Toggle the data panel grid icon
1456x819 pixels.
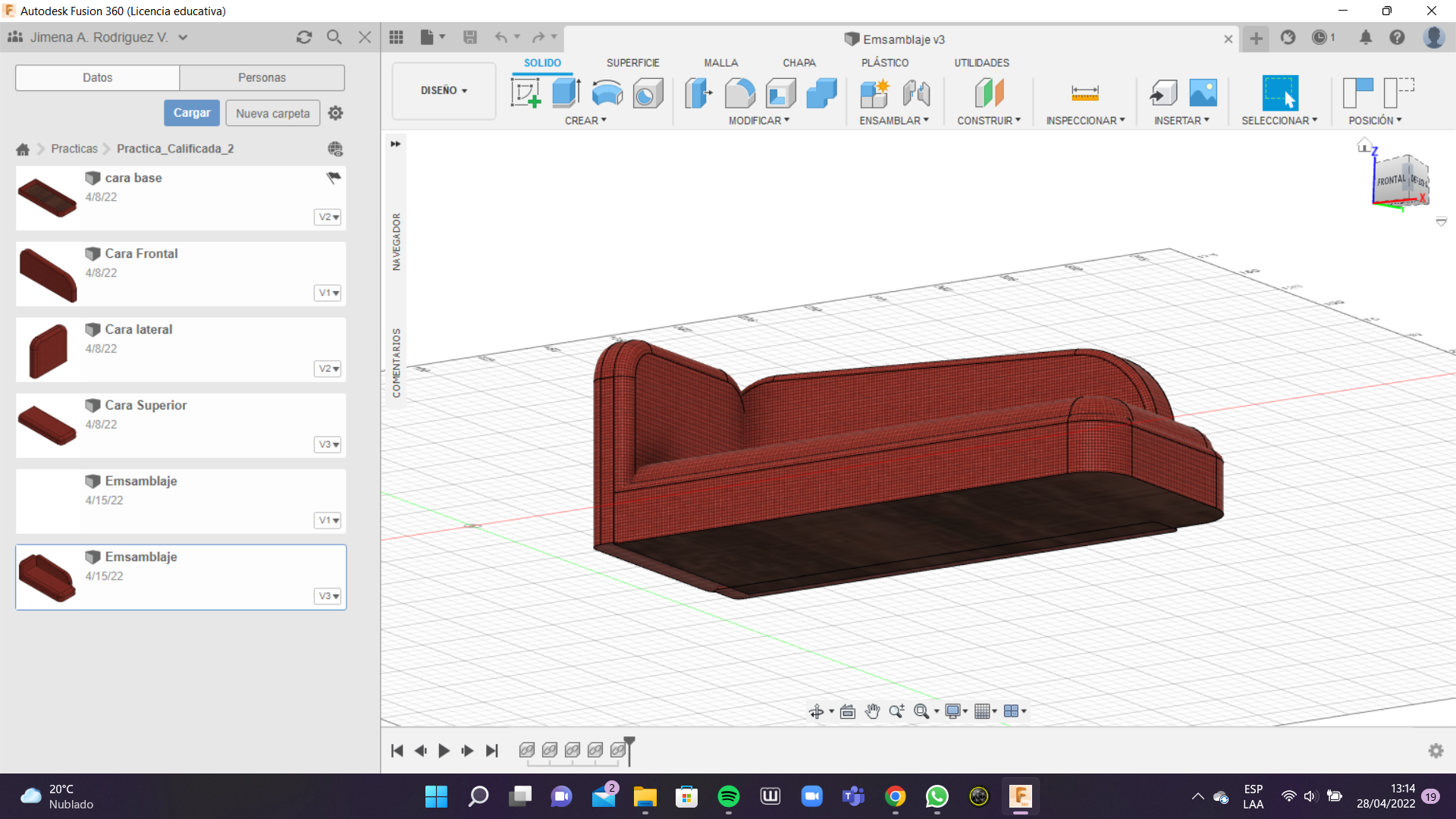pyautogui.click(x=396, y=37)
